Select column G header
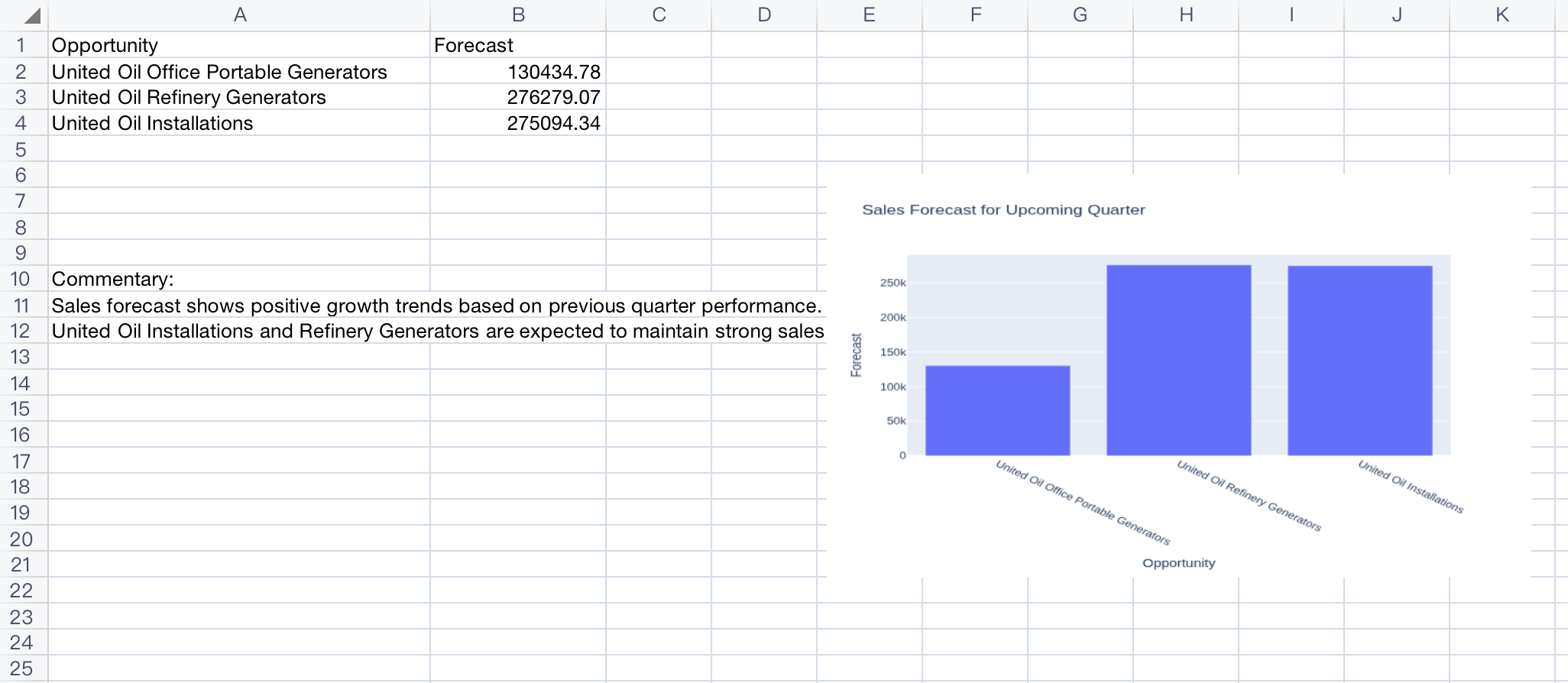The image size is (1568, 683). (1080, 15)
